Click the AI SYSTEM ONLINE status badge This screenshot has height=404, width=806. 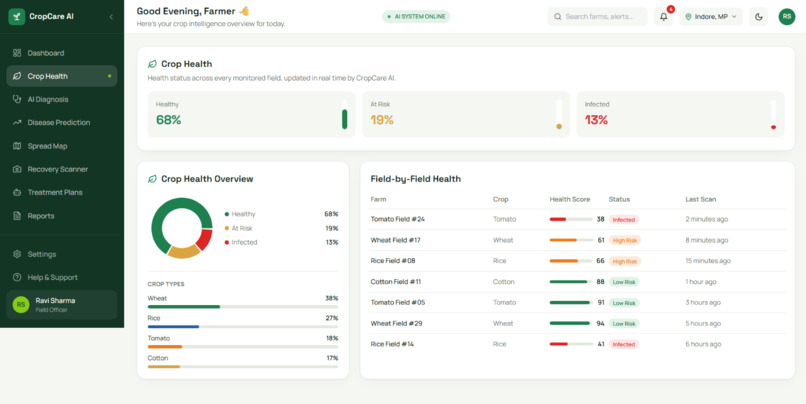416,16
